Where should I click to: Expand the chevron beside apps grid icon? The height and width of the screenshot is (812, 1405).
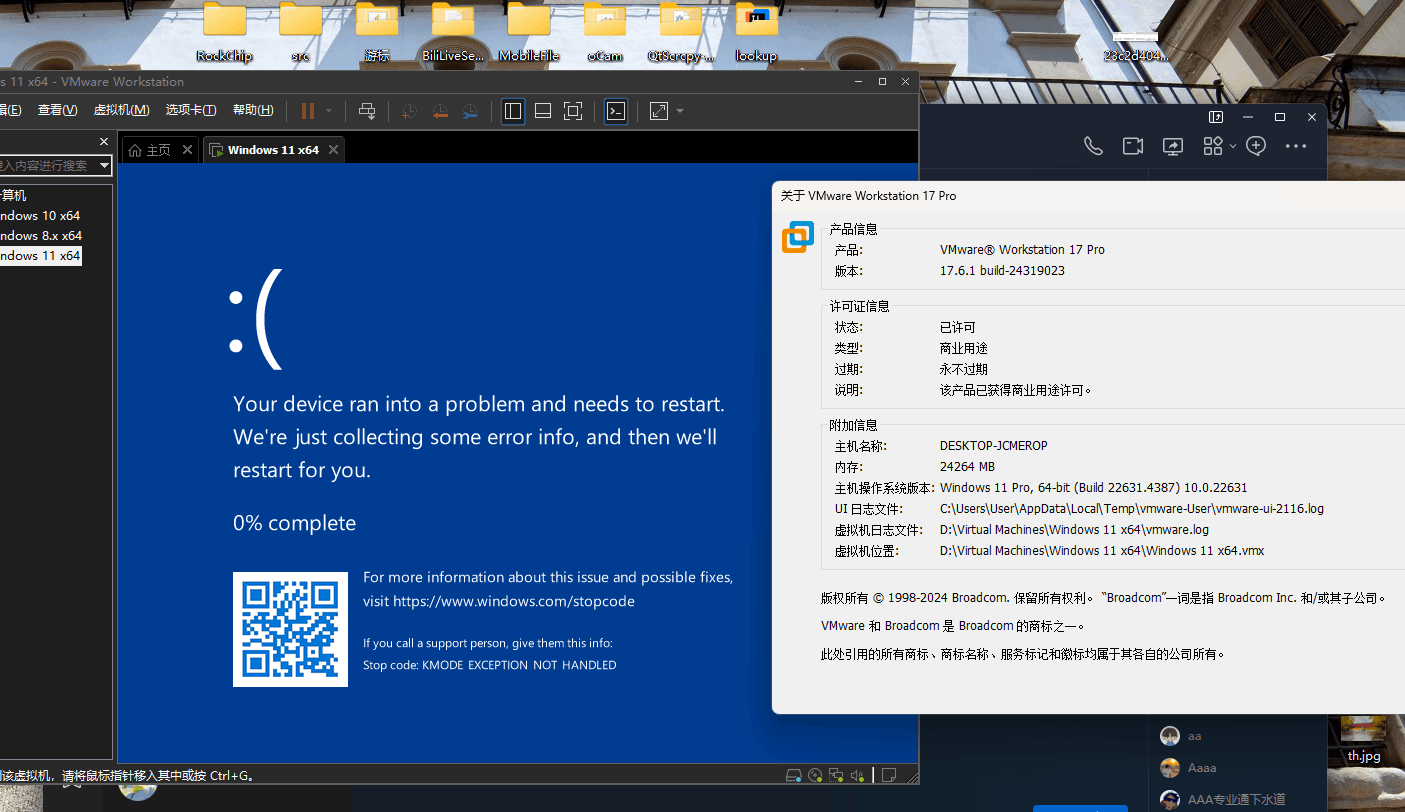1233,146
